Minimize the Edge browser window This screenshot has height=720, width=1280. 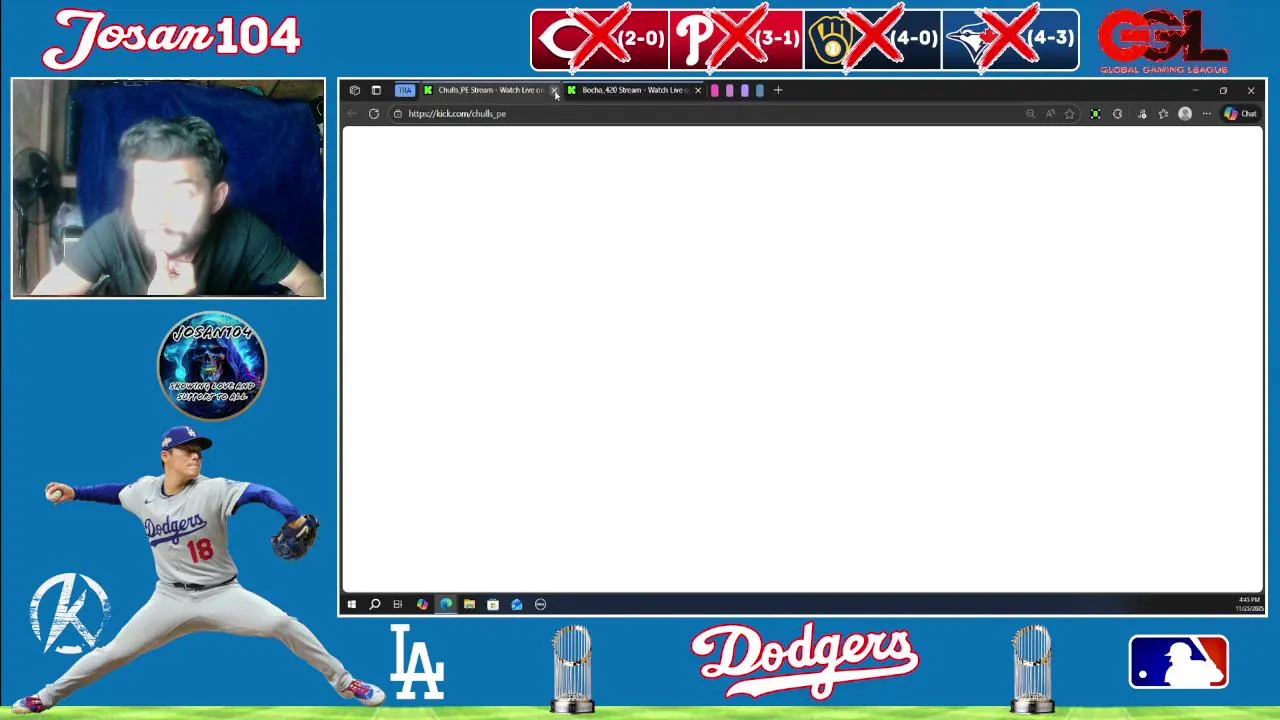1195,90
